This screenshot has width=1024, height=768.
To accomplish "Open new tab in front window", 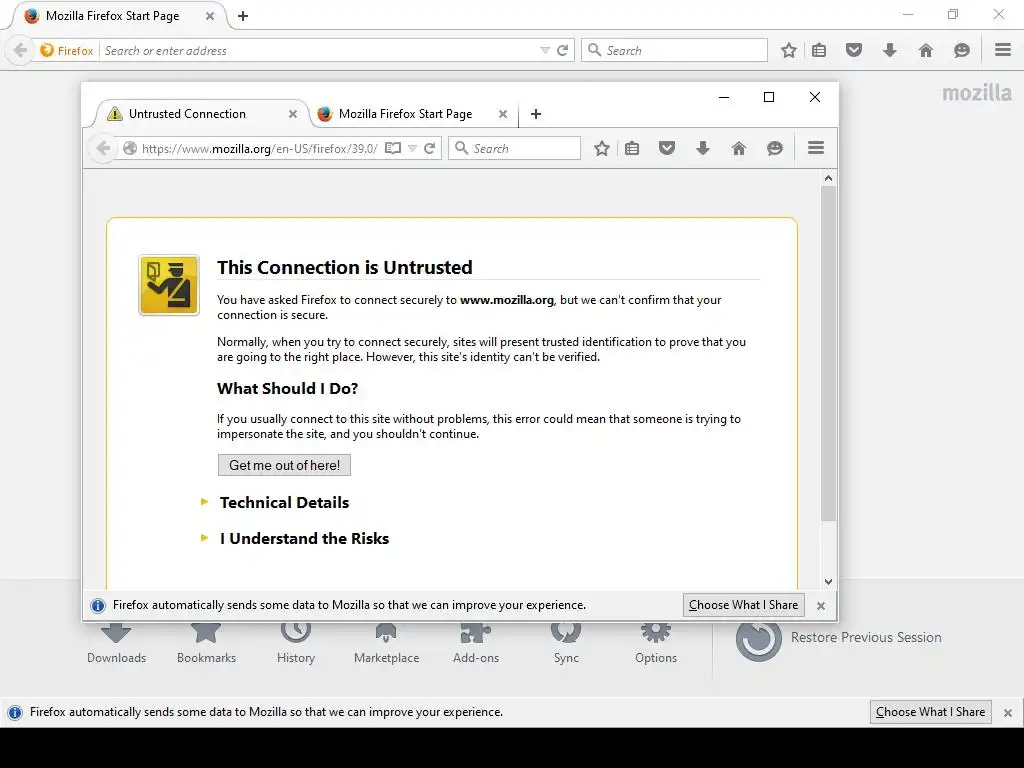I will 536,114.
